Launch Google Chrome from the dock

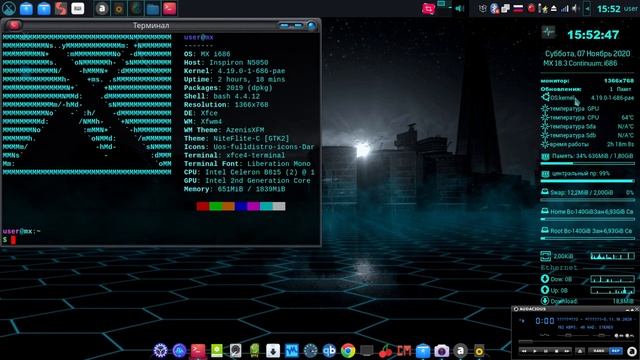(348, 350)
